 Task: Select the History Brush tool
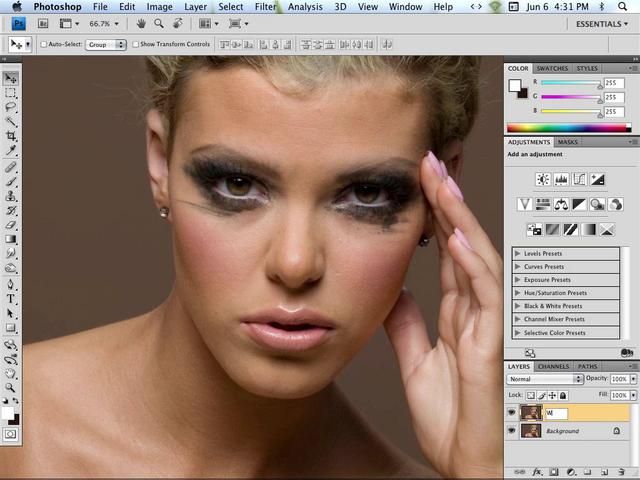coord(11,211)
